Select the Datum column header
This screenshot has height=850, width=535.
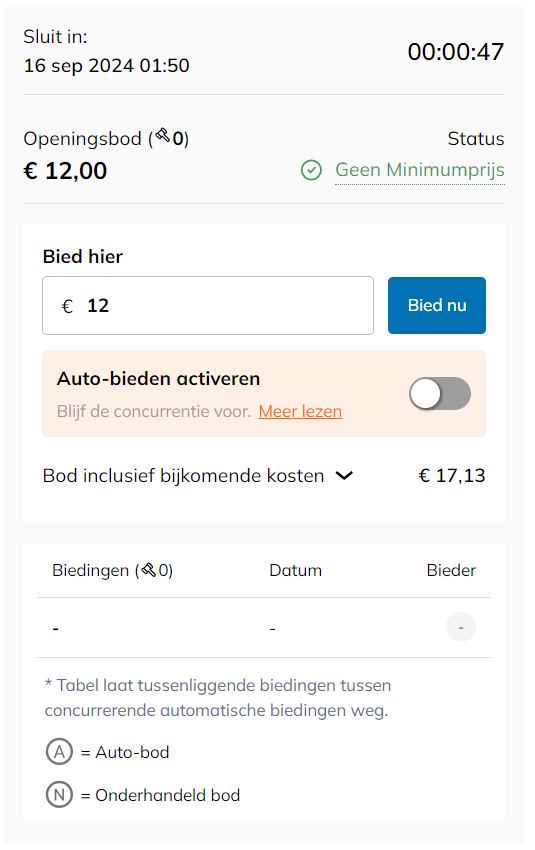tap(295, 570)
